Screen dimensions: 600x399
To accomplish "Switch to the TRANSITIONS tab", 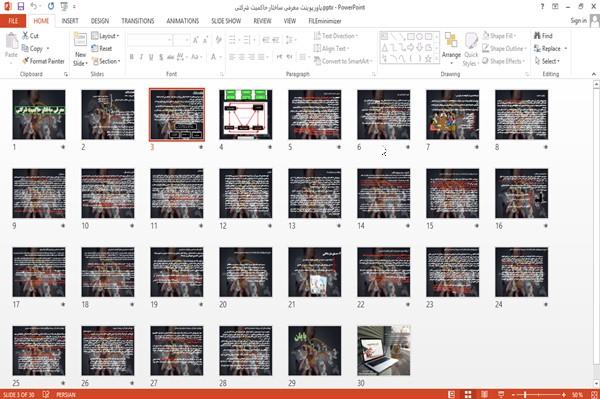I will coord(138,21).
